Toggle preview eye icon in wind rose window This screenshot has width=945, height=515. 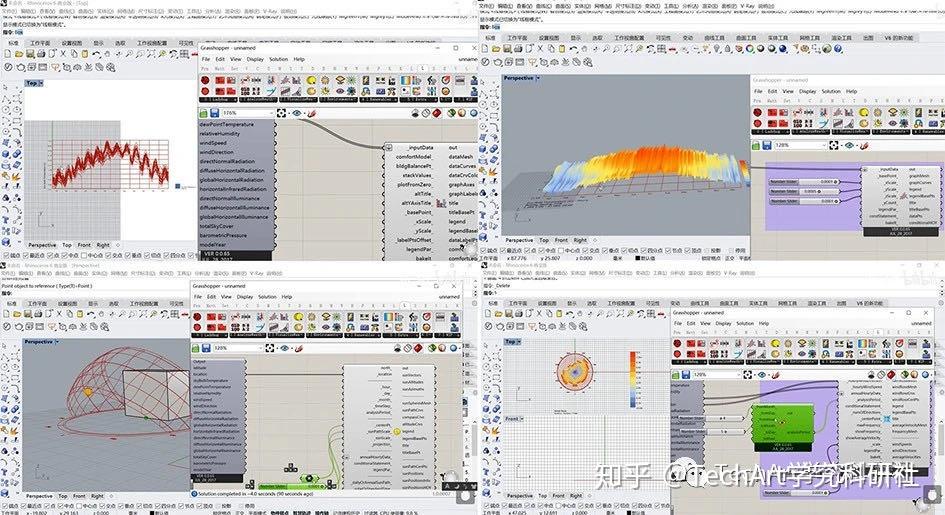[x=763, y=375]
